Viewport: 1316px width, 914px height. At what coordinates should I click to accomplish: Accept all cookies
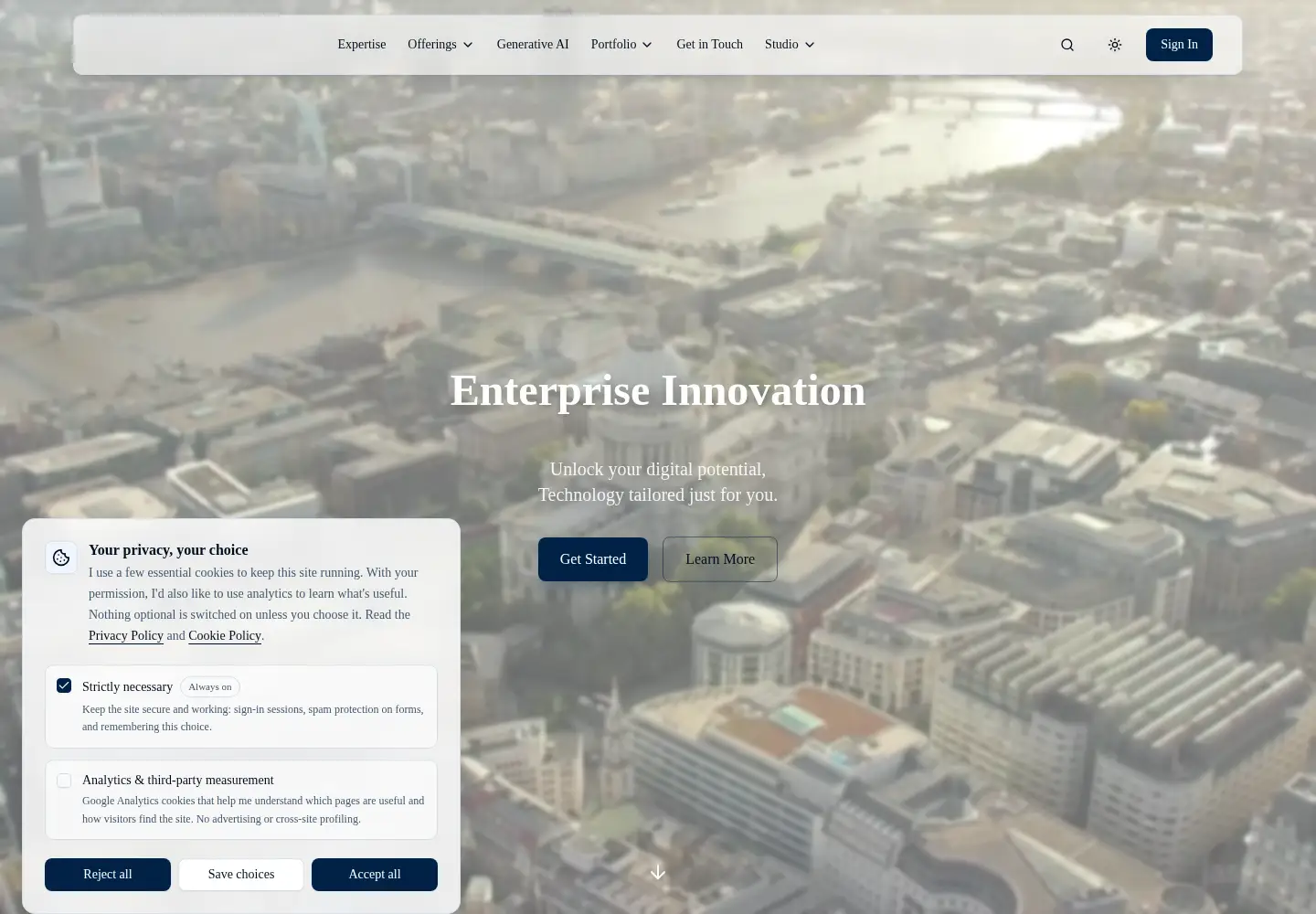point(375,875)
